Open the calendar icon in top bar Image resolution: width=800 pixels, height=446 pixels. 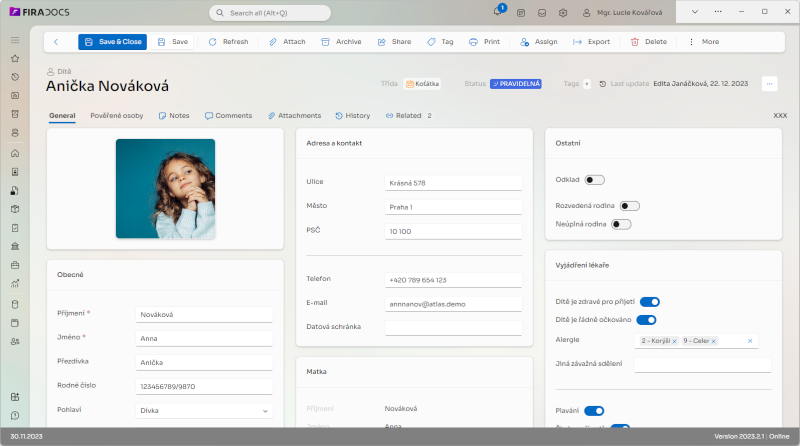[521, 13]
